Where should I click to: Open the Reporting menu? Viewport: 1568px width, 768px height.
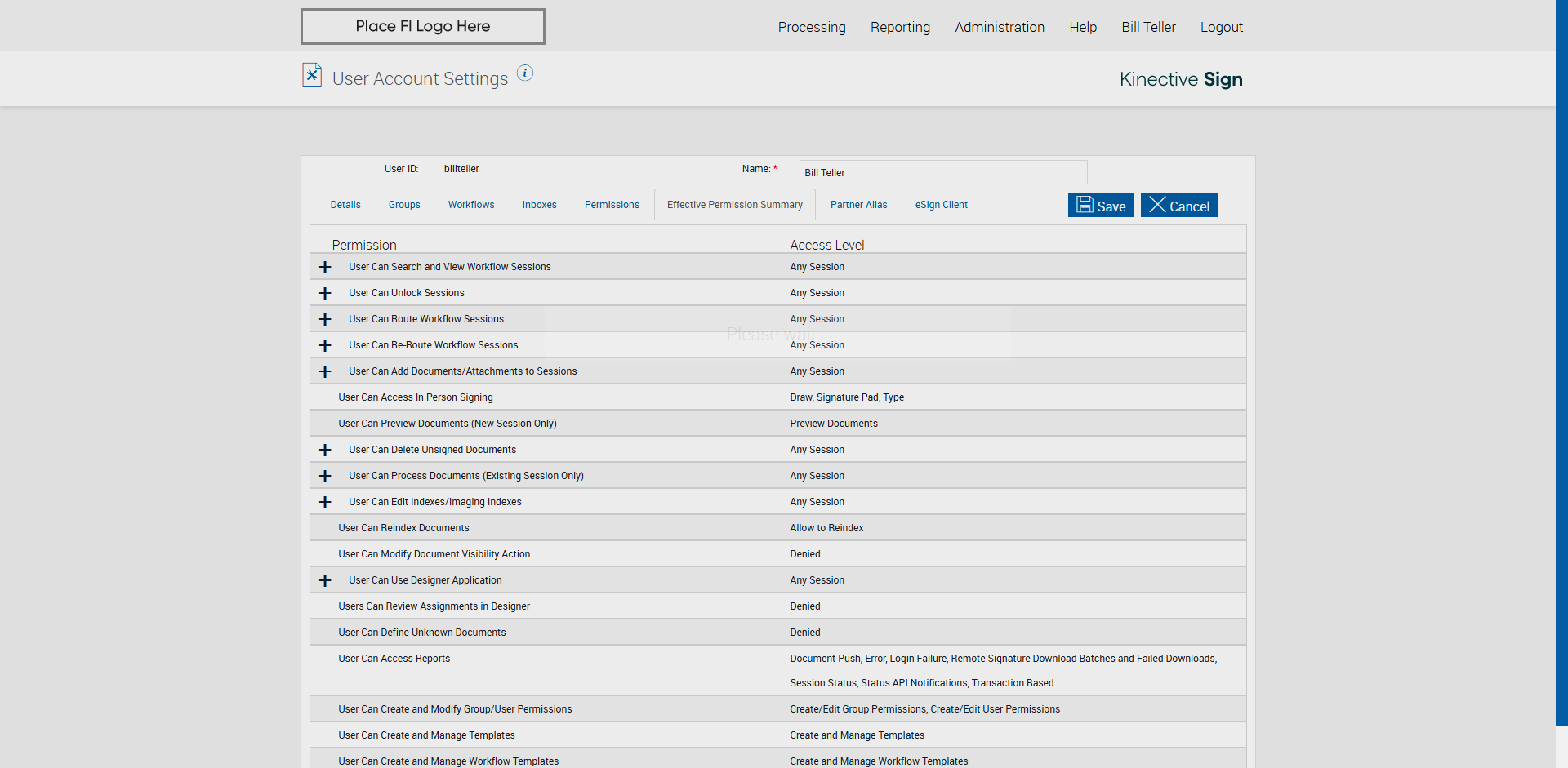click(900, 28)
